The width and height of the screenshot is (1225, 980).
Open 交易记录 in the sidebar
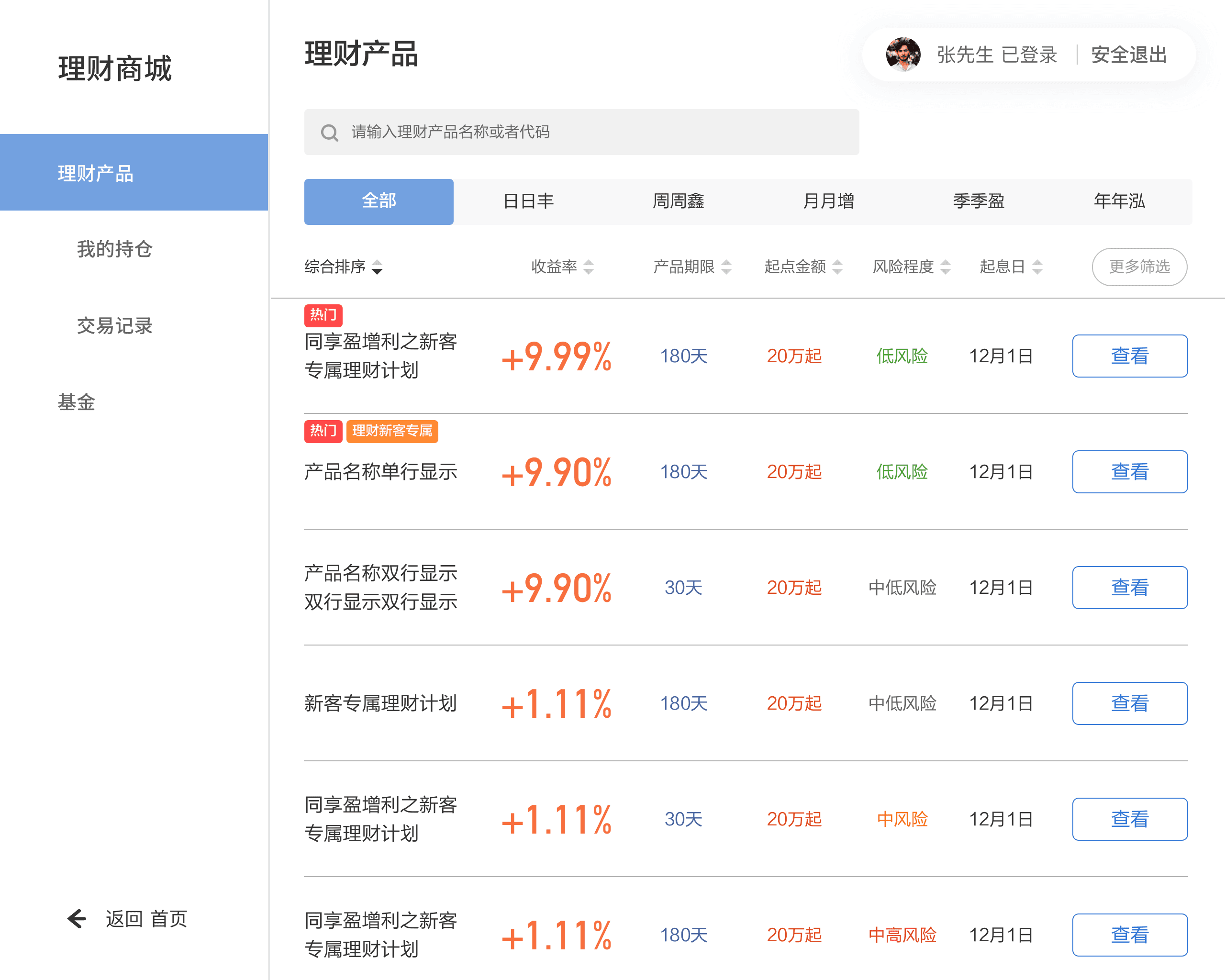[114, 325]
